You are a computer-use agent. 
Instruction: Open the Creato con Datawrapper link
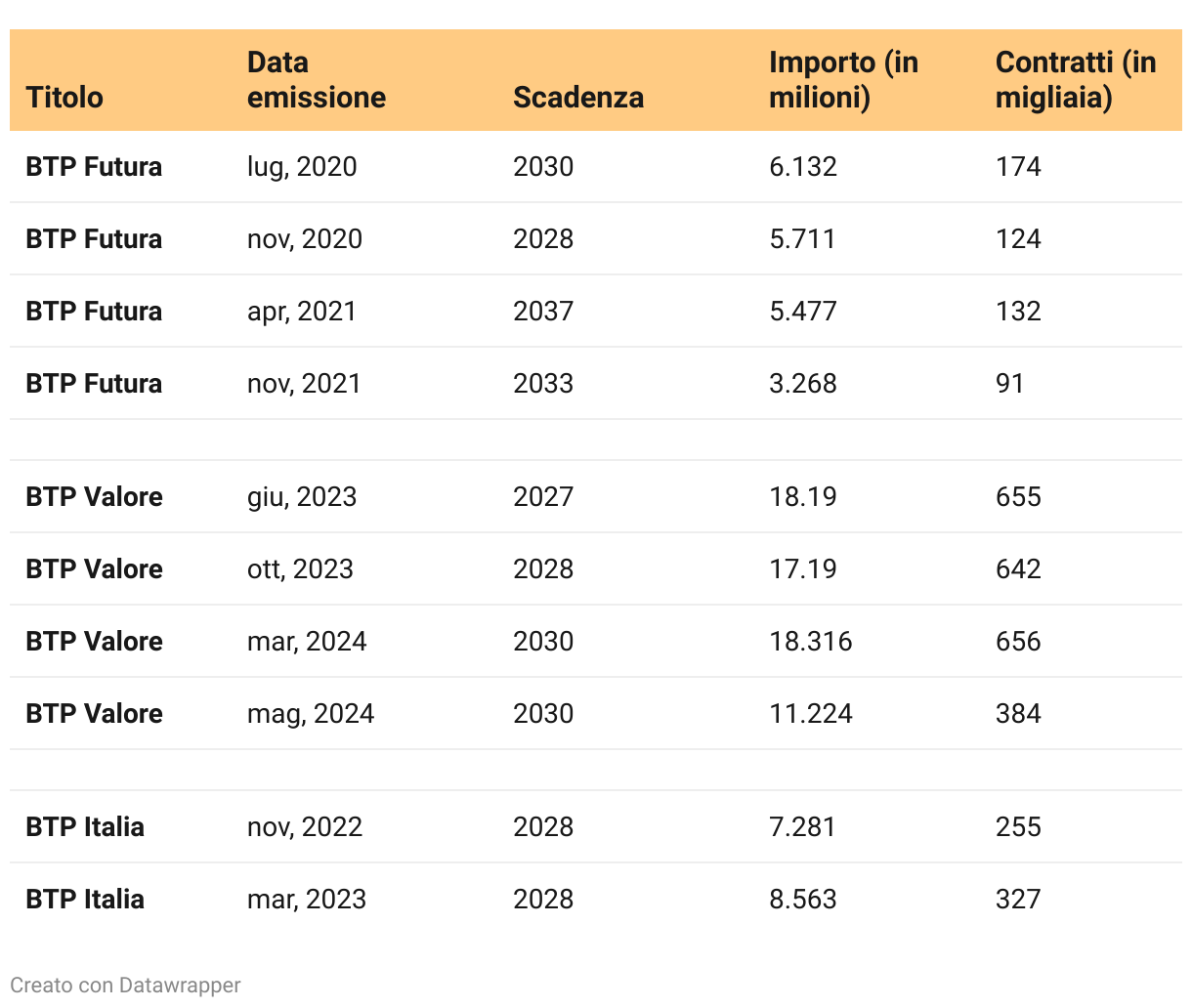(x=125, y=985)
